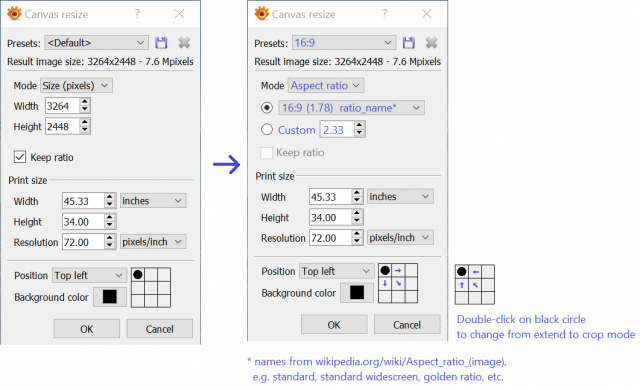Save the 16:9 preset with floppy icon
Image resolution: width=640 pixels, height=390 pixels.
[x=409, y=43]
